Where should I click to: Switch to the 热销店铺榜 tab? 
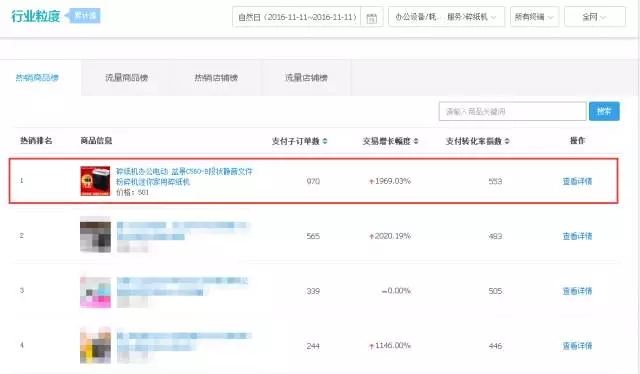click(x=216, y=78)
